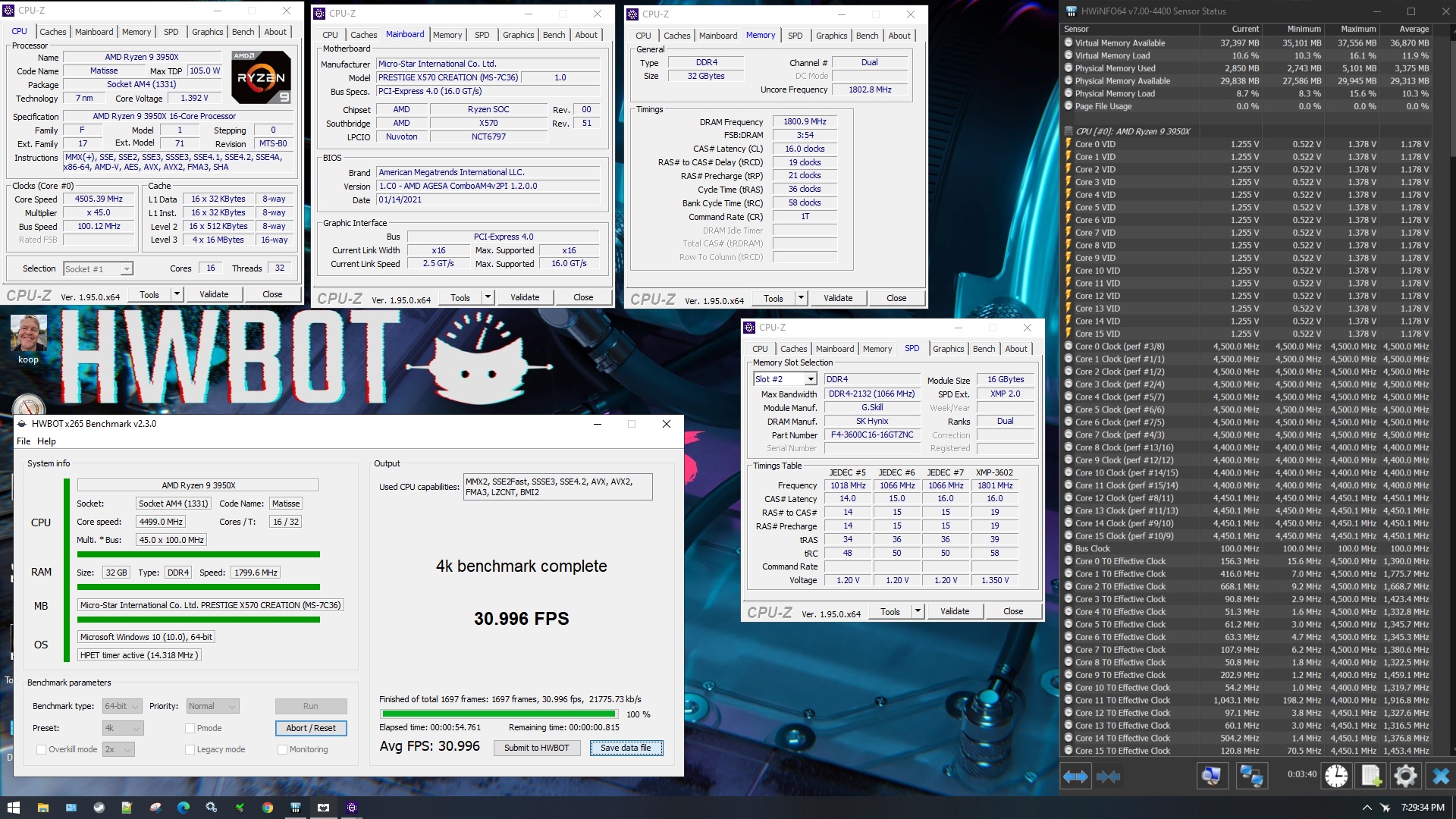This screenshot has height=819, width=1456.
Task: Open HWiNFO sensor settings gear
Action: click(1405, 775)
